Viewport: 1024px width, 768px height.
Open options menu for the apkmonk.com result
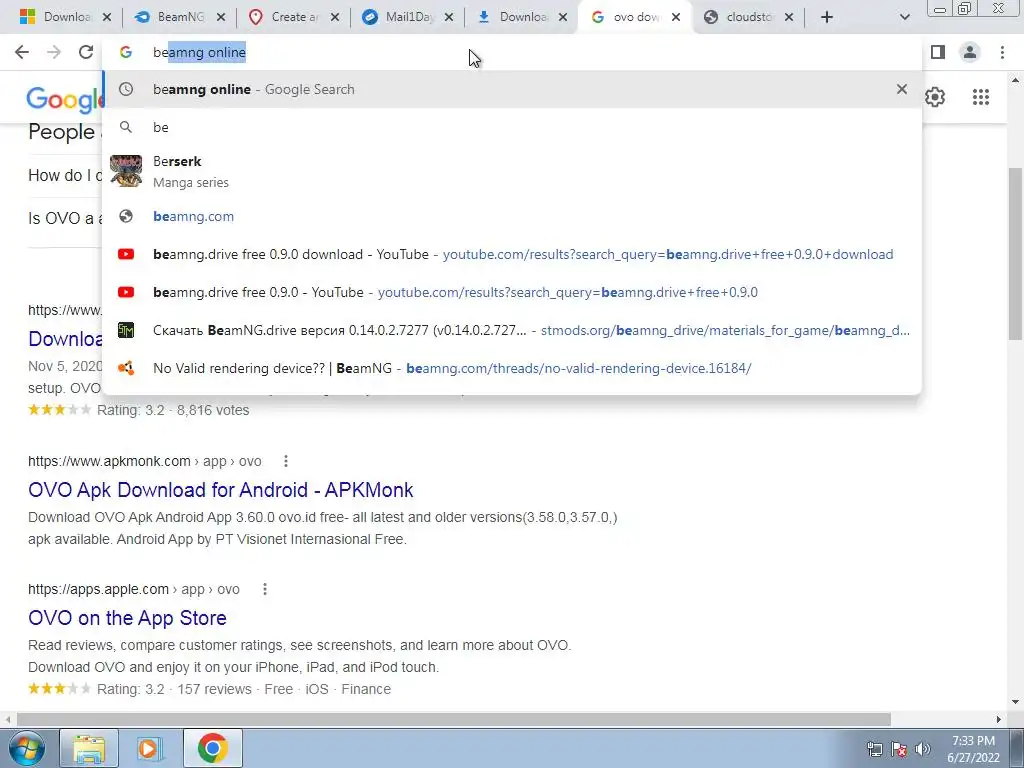pyautogui.click(x=285, y=461)
